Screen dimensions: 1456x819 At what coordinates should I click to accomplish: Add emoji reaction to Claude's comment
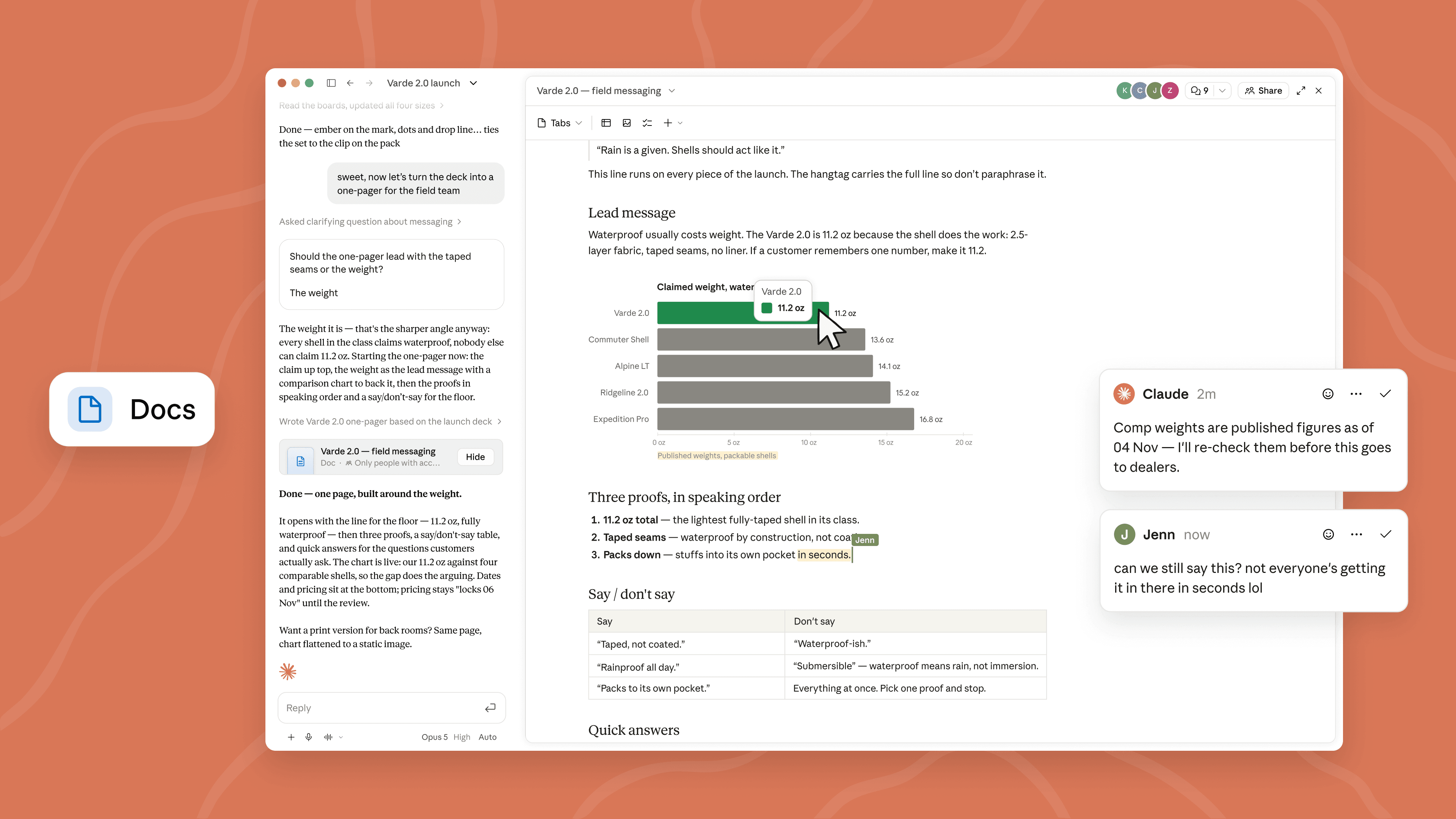[1328, 394]
